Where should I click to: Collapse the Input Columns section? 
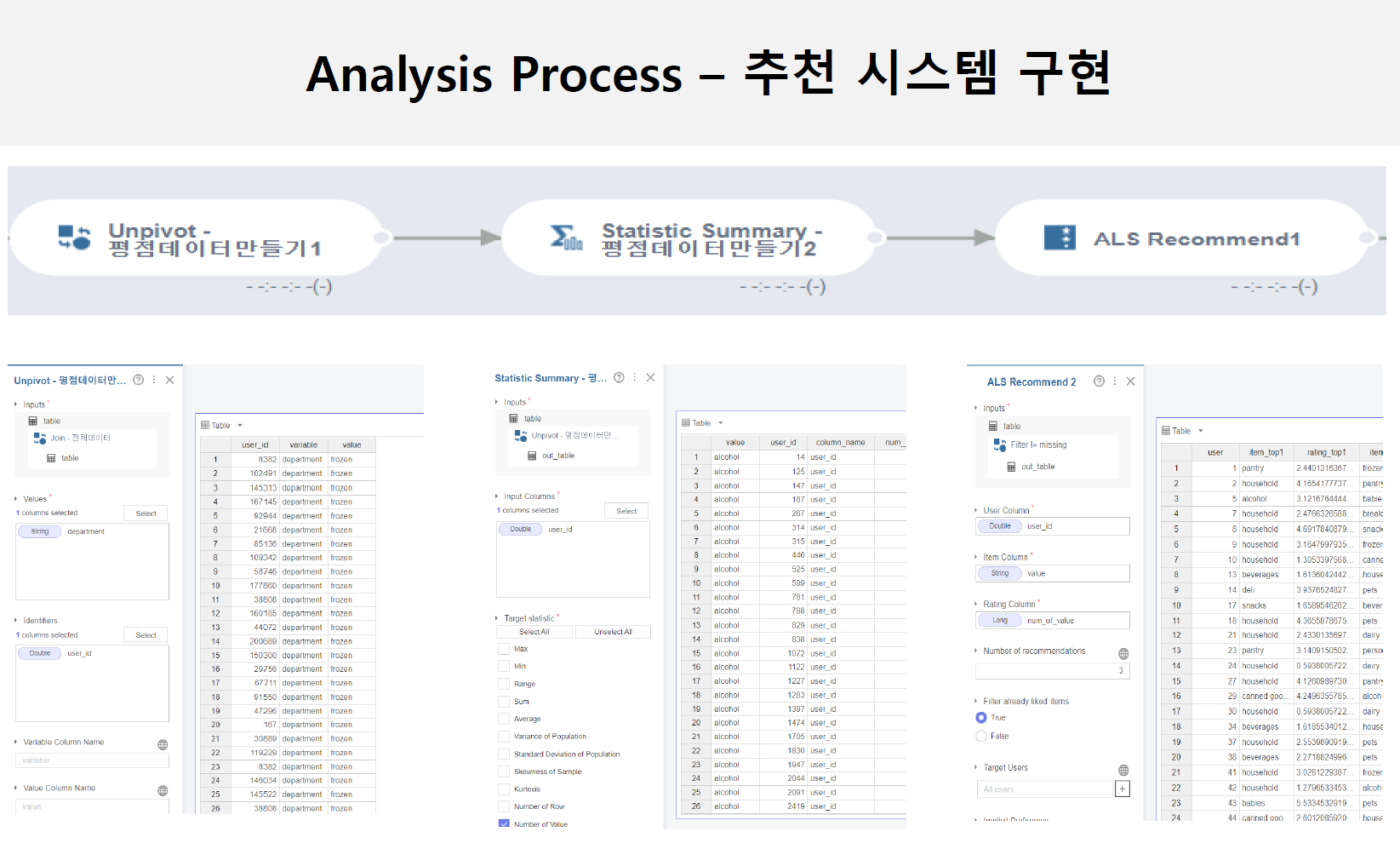[496, 496]
